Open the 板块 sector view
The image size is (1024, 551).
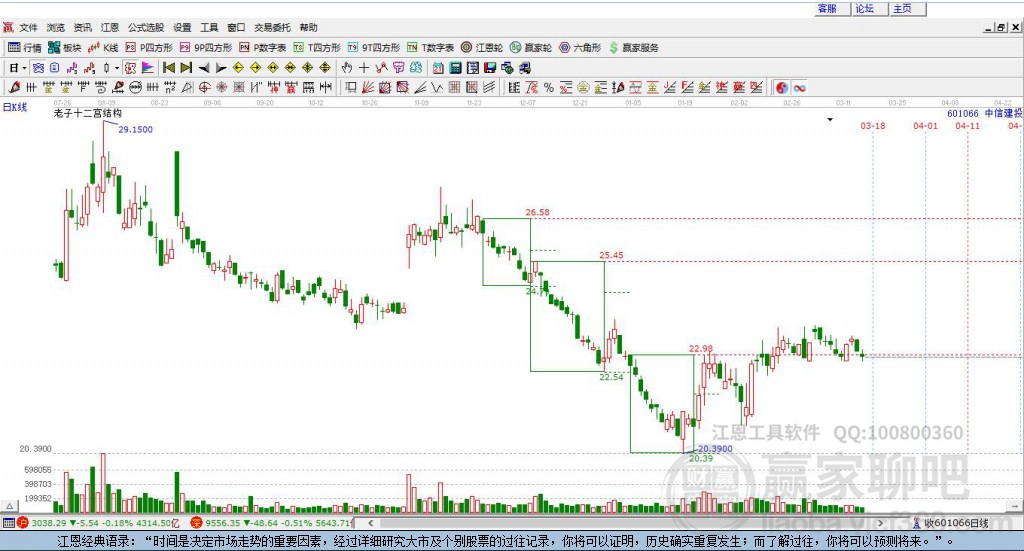[x=65, y=48]
